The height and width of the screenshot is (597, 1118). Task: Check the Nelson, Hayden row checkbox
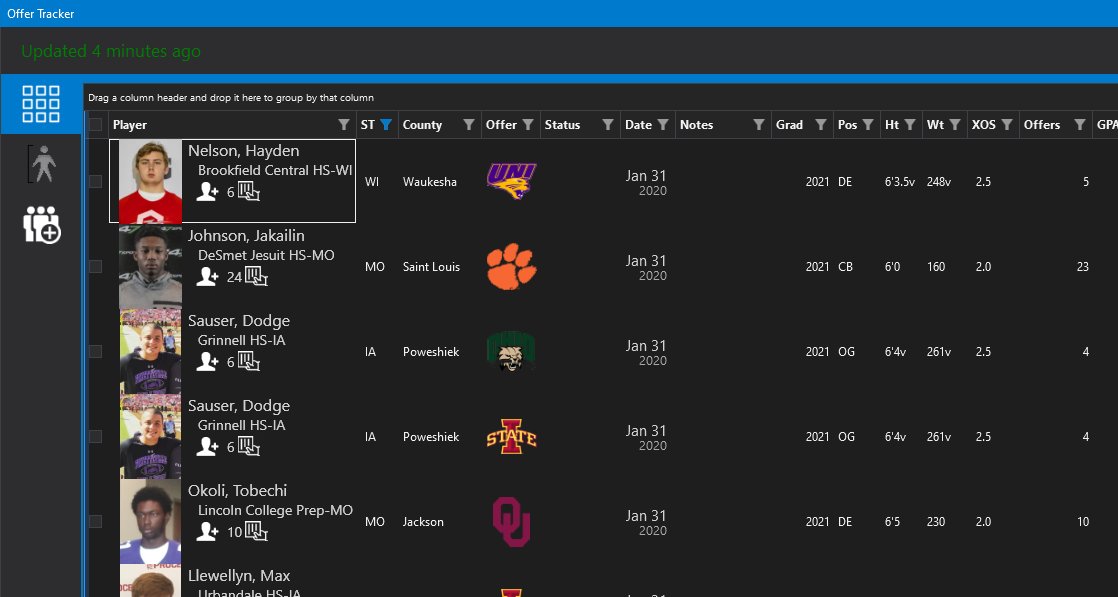coord(96,182)
